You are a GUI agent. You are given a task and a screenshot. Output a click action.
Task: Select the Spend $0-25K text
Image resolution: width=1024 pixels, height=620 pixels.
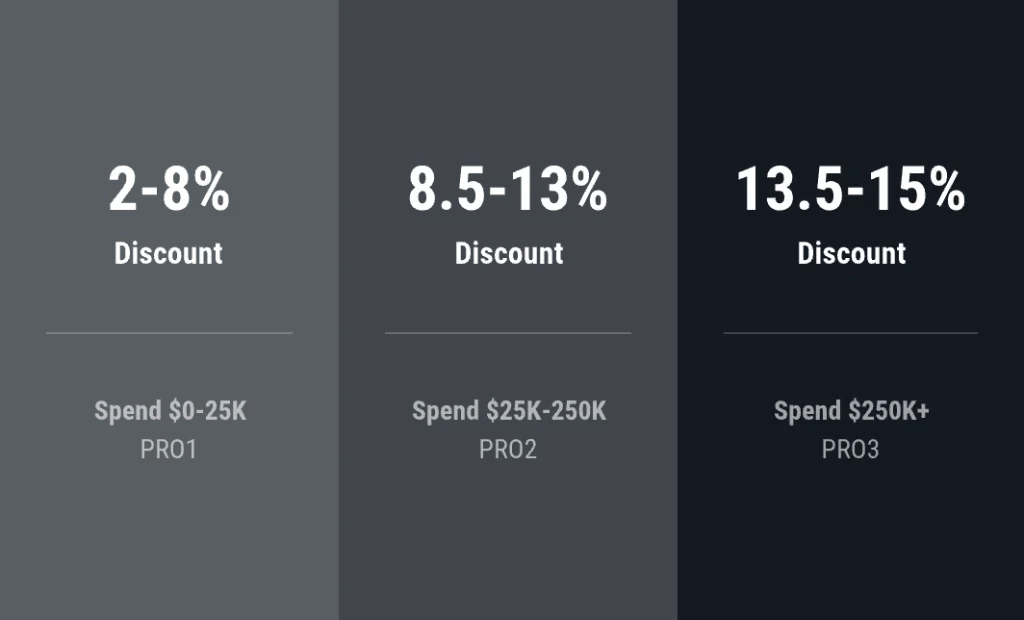tap(170, 411)
